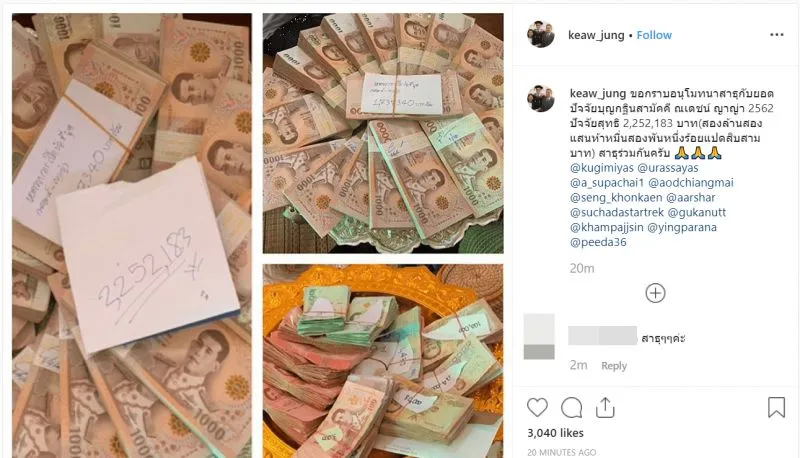Load more comments with the plus circle

[x=655, y=293]
